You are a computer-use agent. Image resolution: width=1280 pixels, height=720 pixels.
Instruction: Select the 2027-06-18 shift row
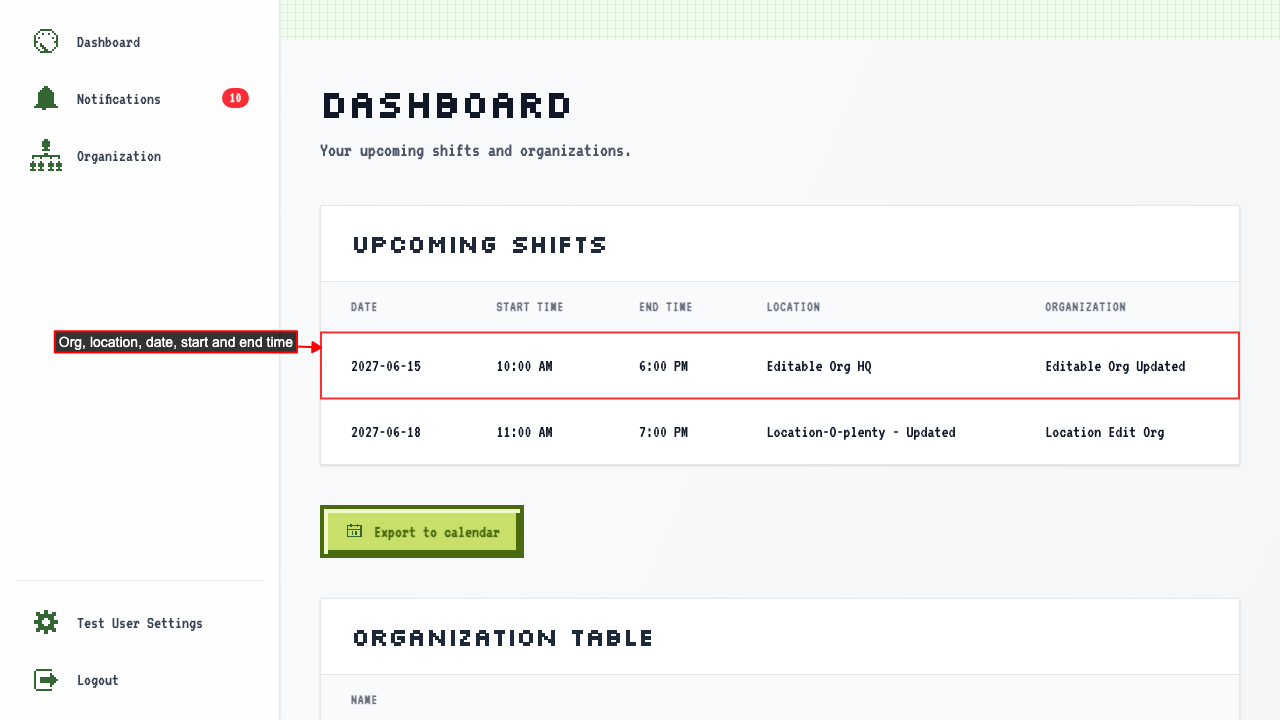tap(780, 432)
